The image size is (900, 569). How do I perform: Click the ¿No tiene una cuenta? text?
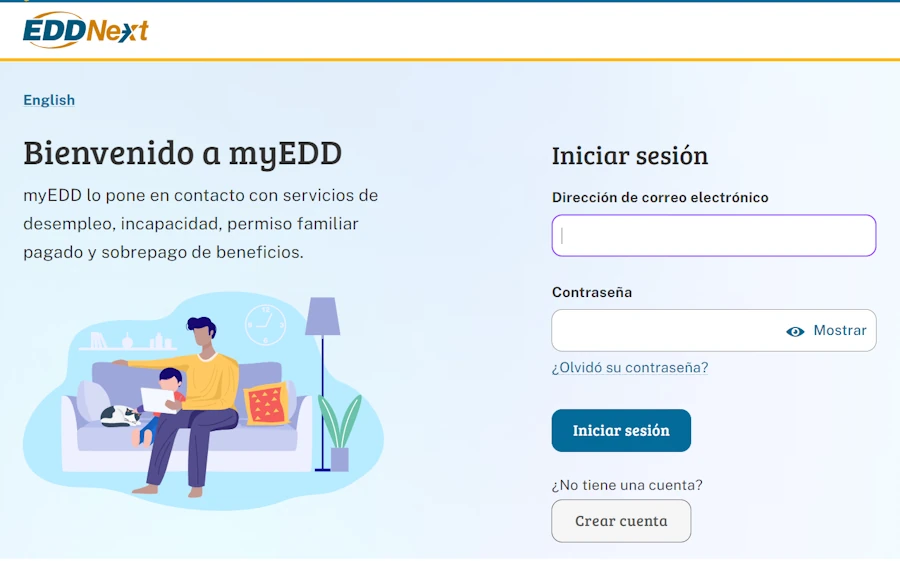pos(627,485)
